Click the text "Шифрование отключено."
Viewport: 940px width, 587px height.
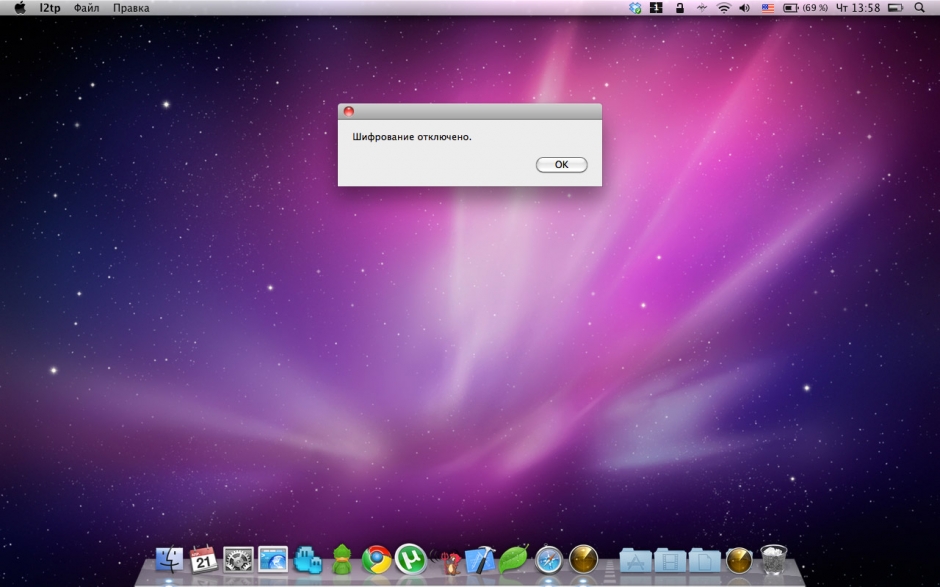[412, 137]
